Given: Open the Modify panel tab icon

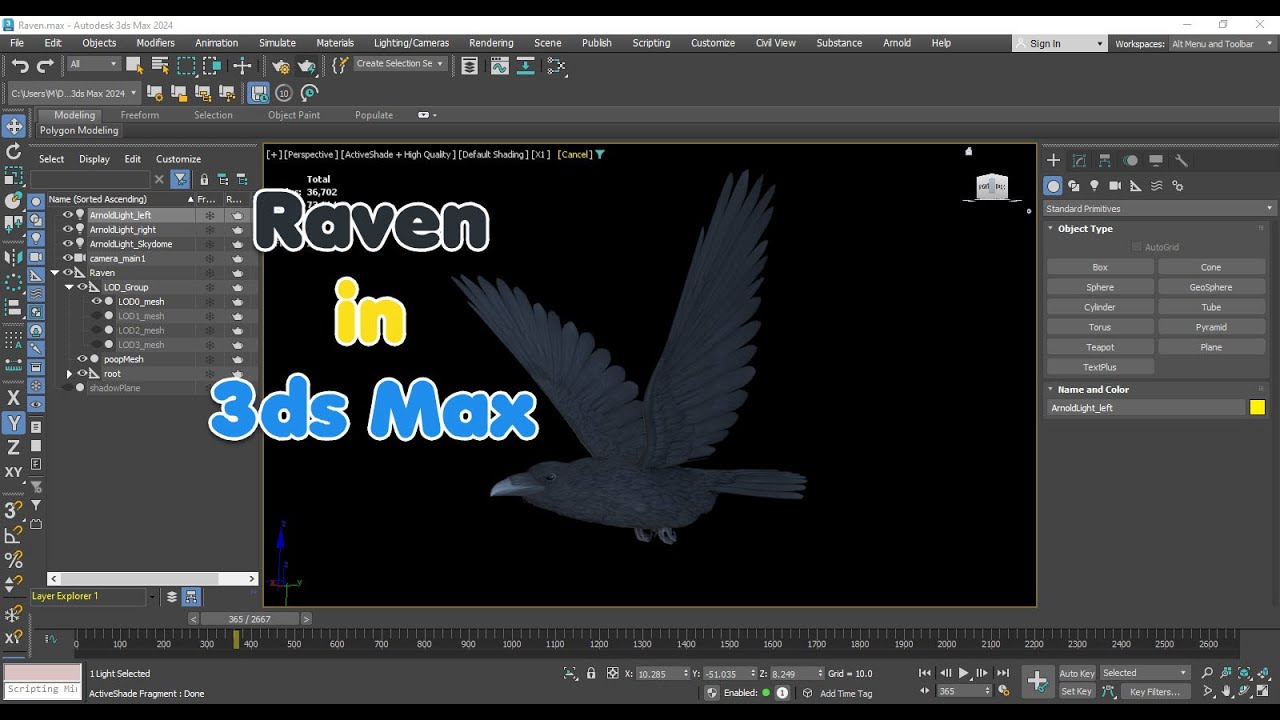Looking at the screenshot, I should click(x=1079, y=160).
